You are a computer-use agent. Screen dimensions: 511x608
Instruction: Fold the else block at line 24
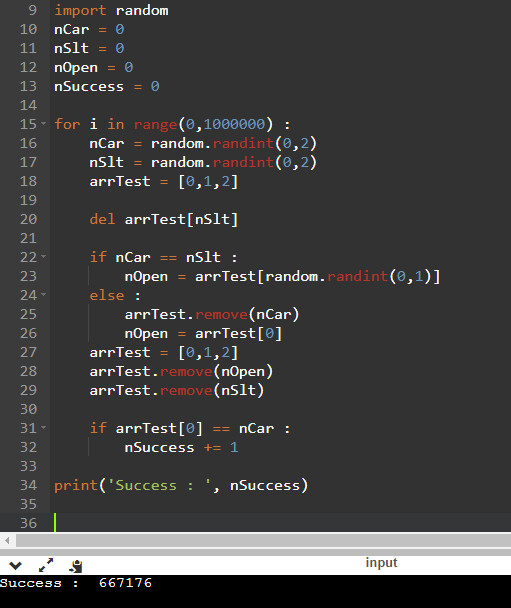43,295
